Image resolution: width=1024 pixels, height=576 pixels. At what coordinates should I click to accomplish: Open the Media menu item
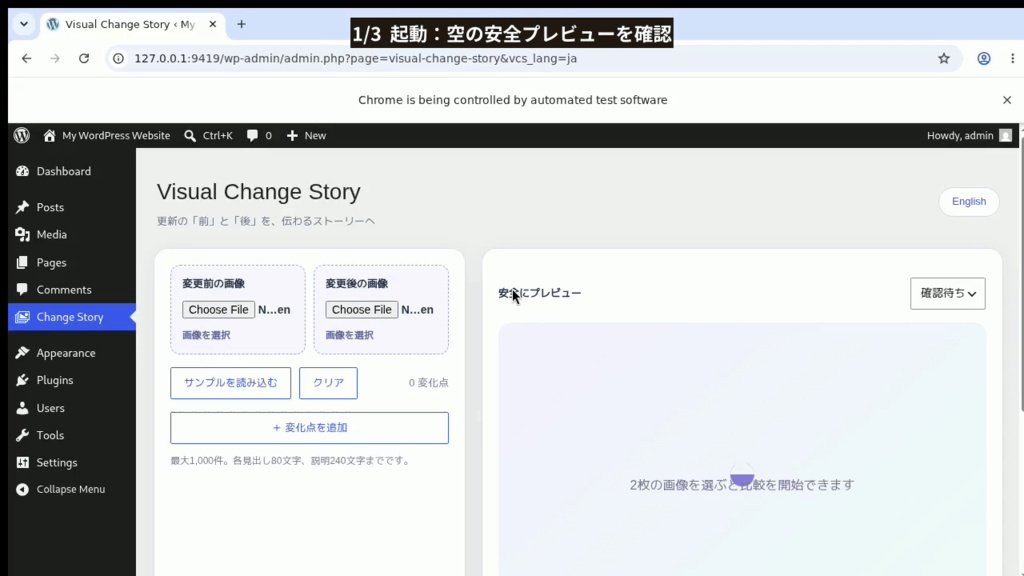point(72,234)
